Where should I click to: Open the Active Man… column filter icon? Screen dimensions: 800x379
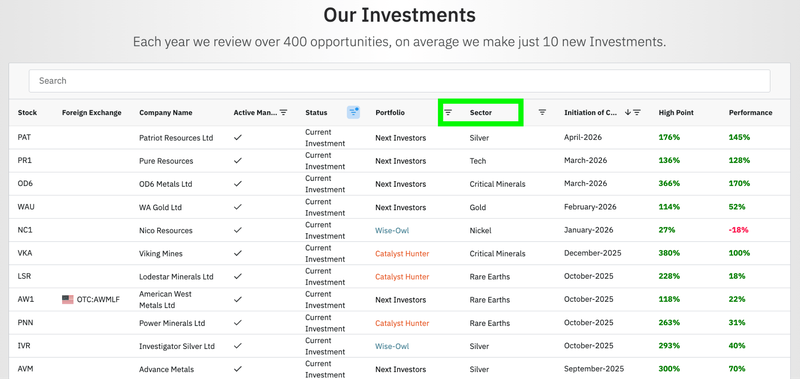pos(284,112)
